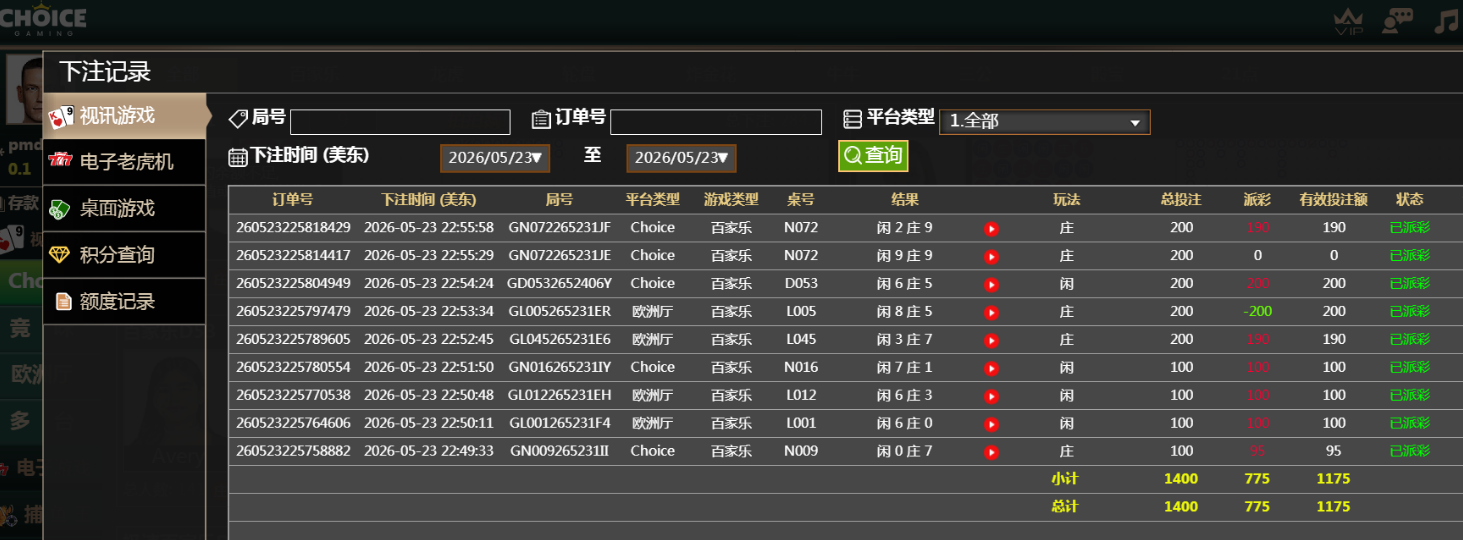Click table number L045

click(801, 339)
